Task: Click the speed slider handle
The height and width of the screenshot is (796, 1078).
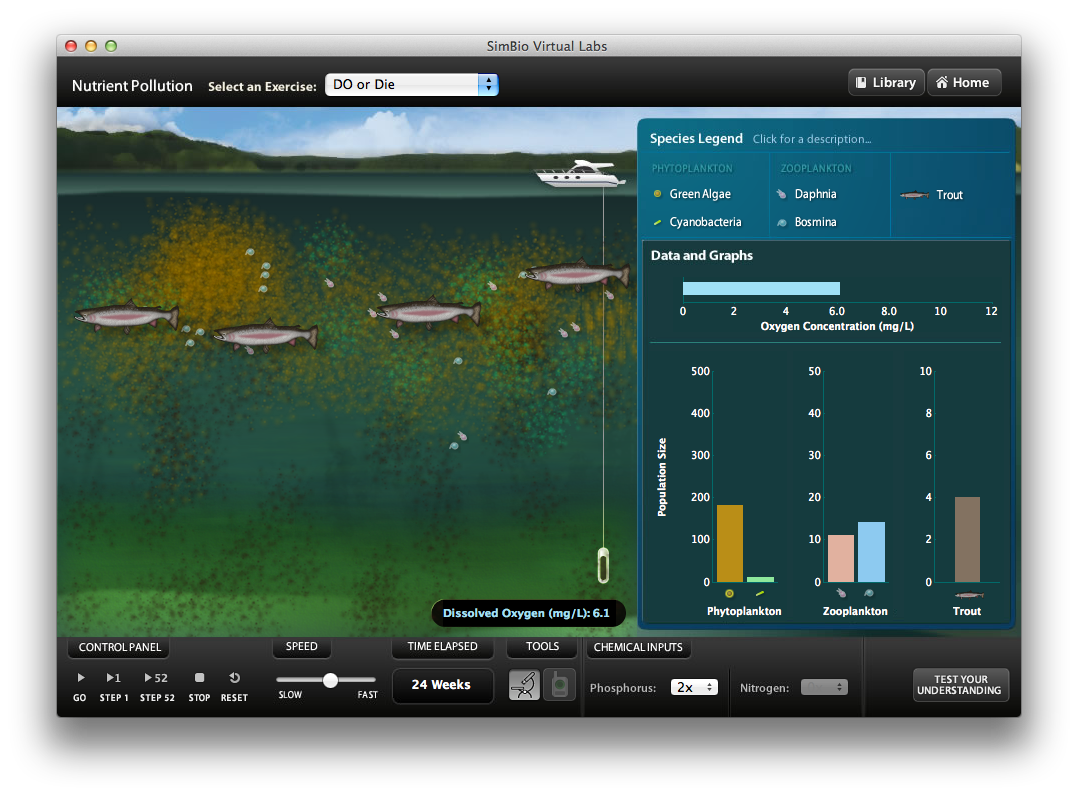Action: [330, 680]
